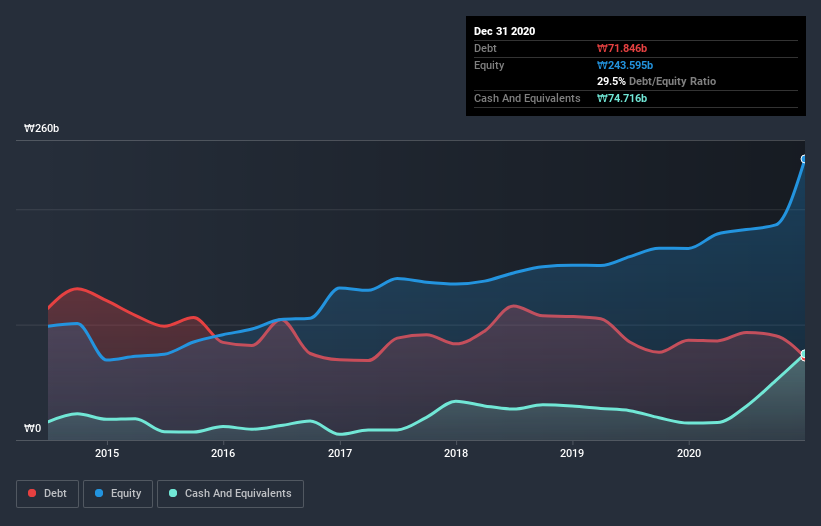Click the blue Equity legend dot
Screen dimensions: 821x526
99,493
